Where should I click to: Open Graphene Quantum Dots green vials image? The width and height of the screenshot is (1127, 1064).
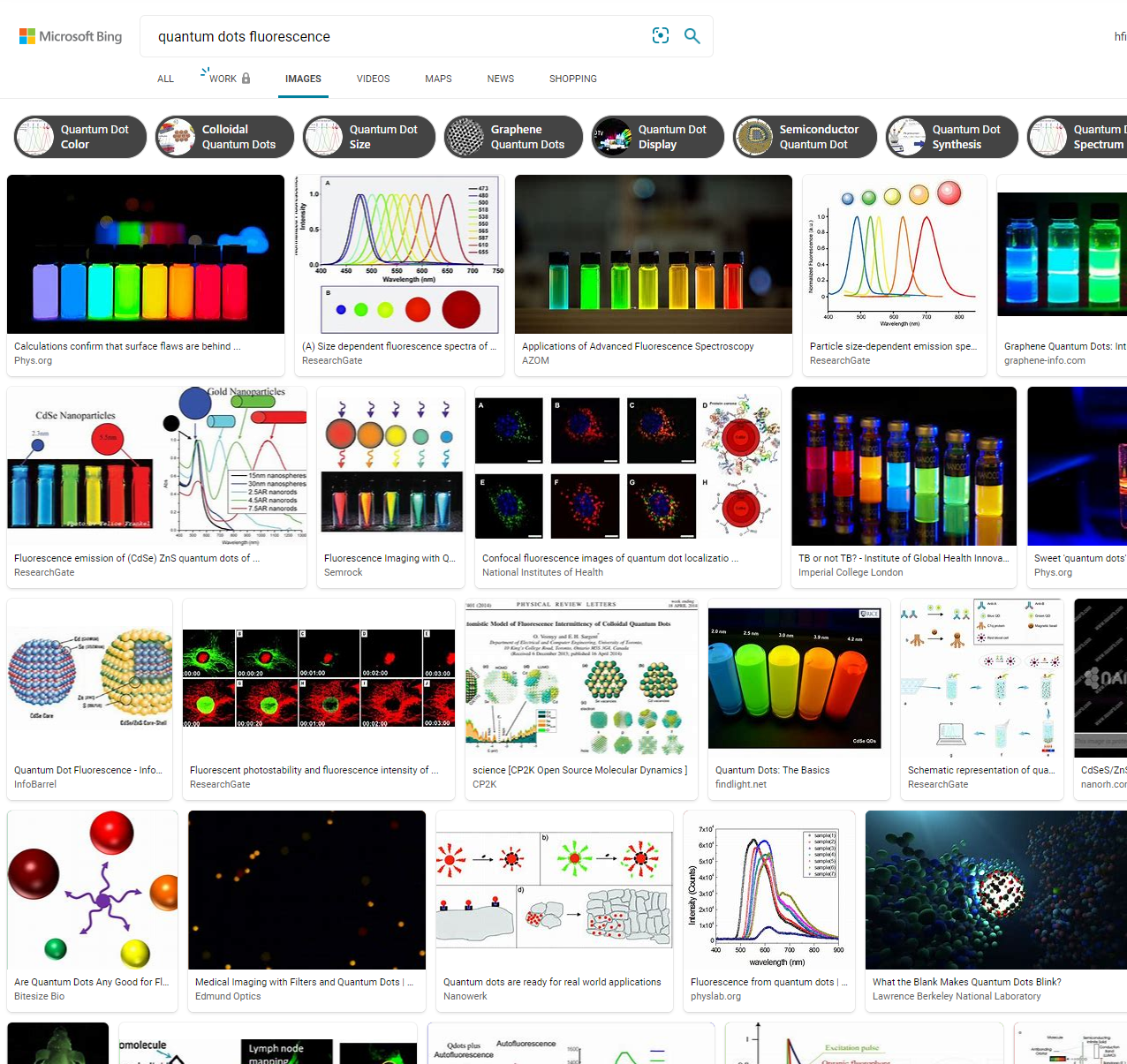coord(1062,254)
